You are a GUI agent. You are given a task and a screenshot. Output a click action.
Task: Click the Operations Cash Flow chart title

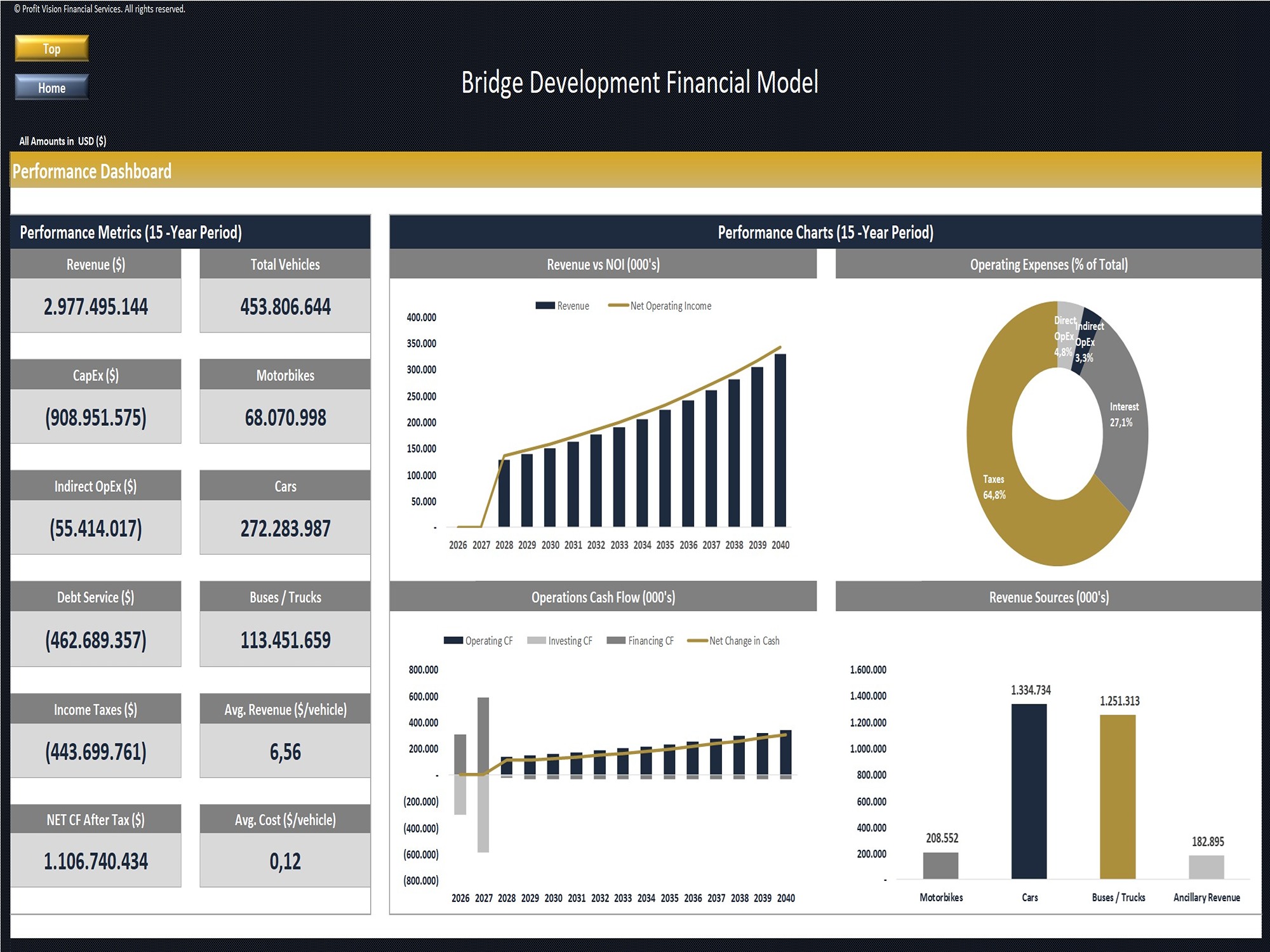(603, 597)
